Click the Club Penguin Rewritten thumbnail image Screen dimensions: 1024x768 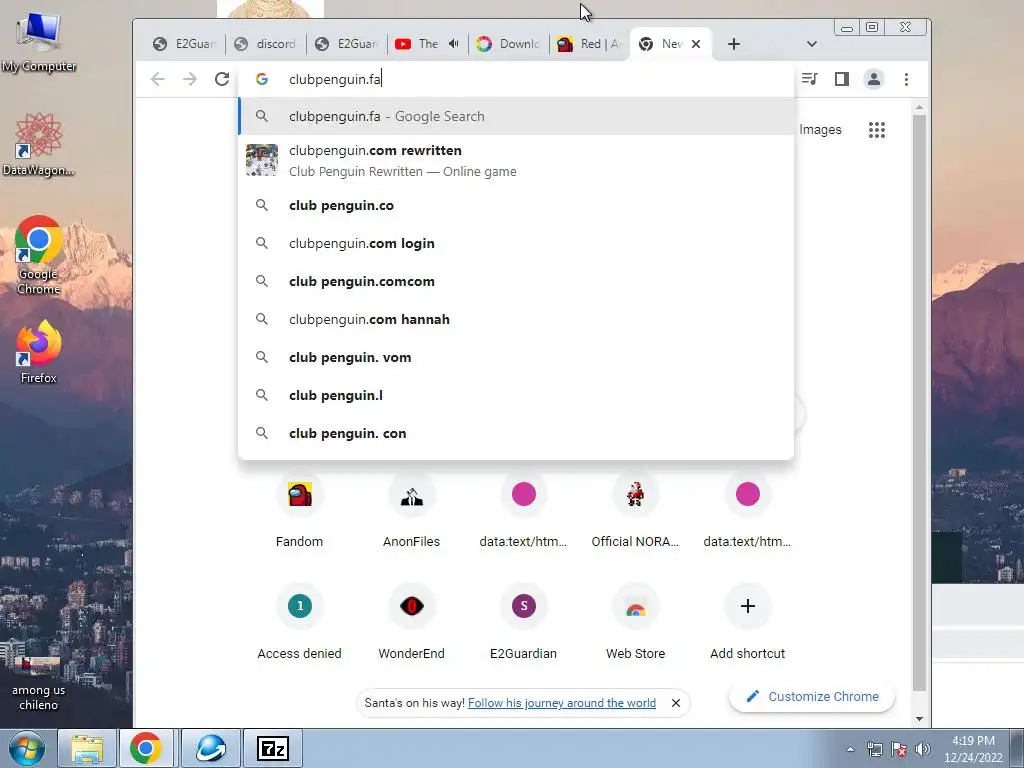tap(262, 160)
